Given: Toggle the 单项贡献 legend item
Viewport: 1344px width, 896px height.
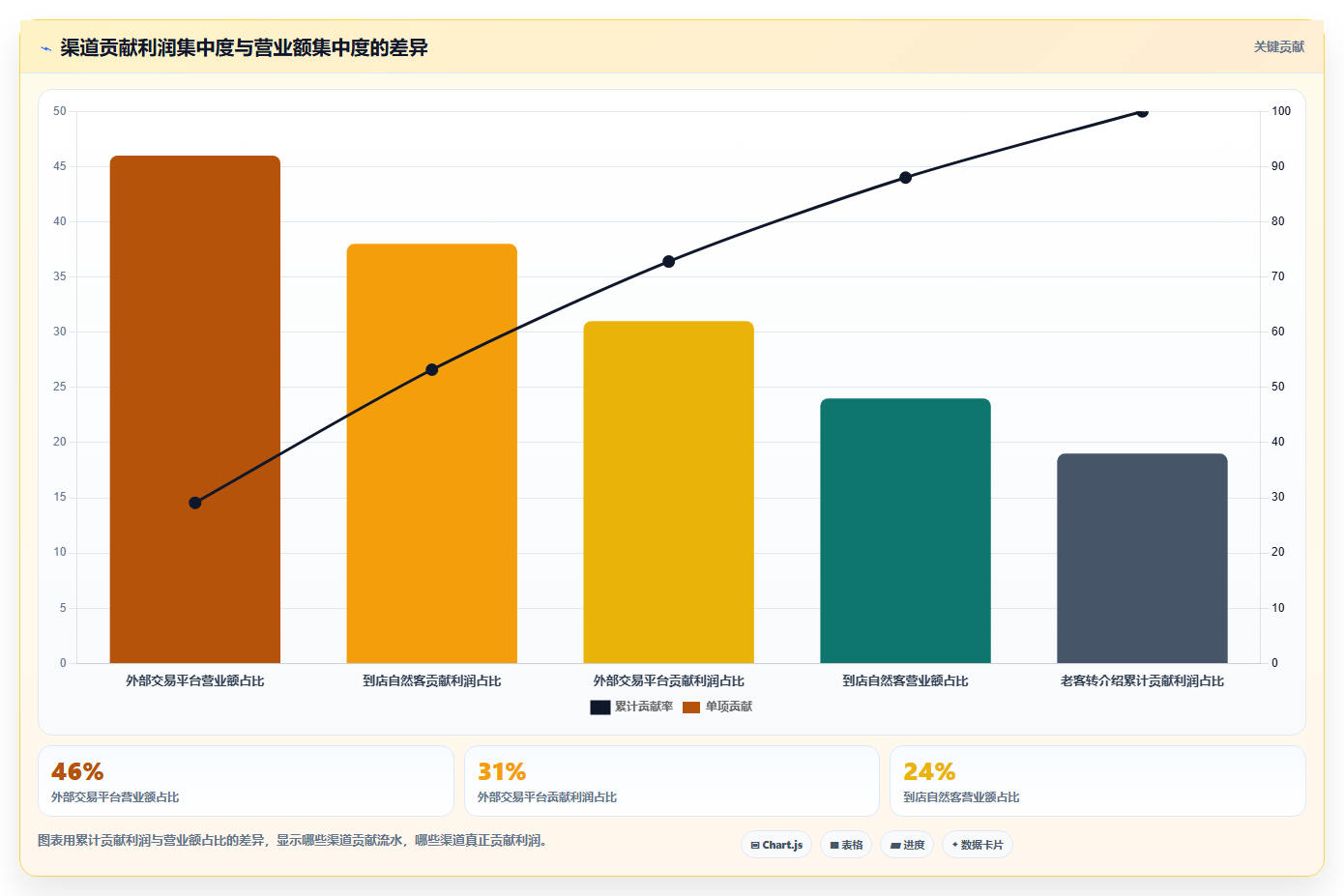Looking at the screenshot, I should click(x=716, y=707).
